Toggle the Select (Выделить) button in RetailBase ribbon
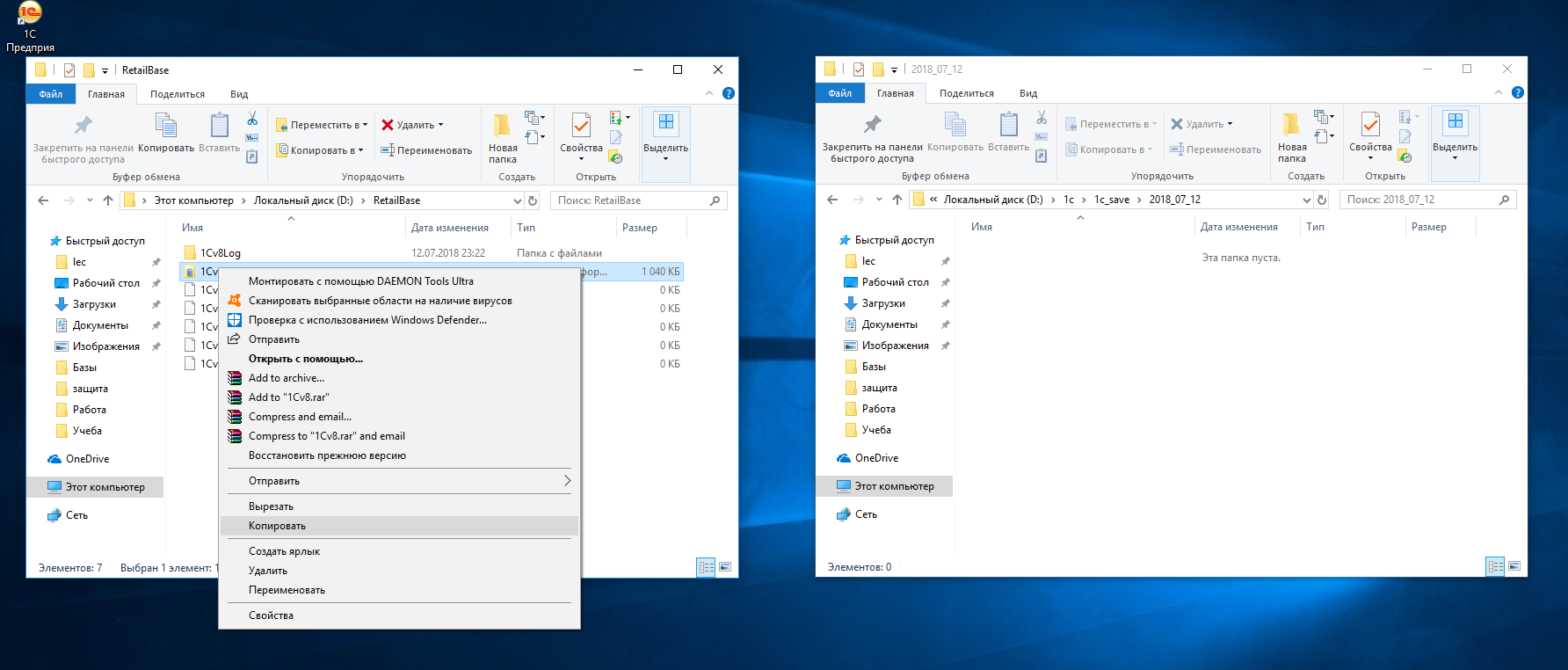The width and height of the screenshot is (1568, 670). click(x=665, y=135)
